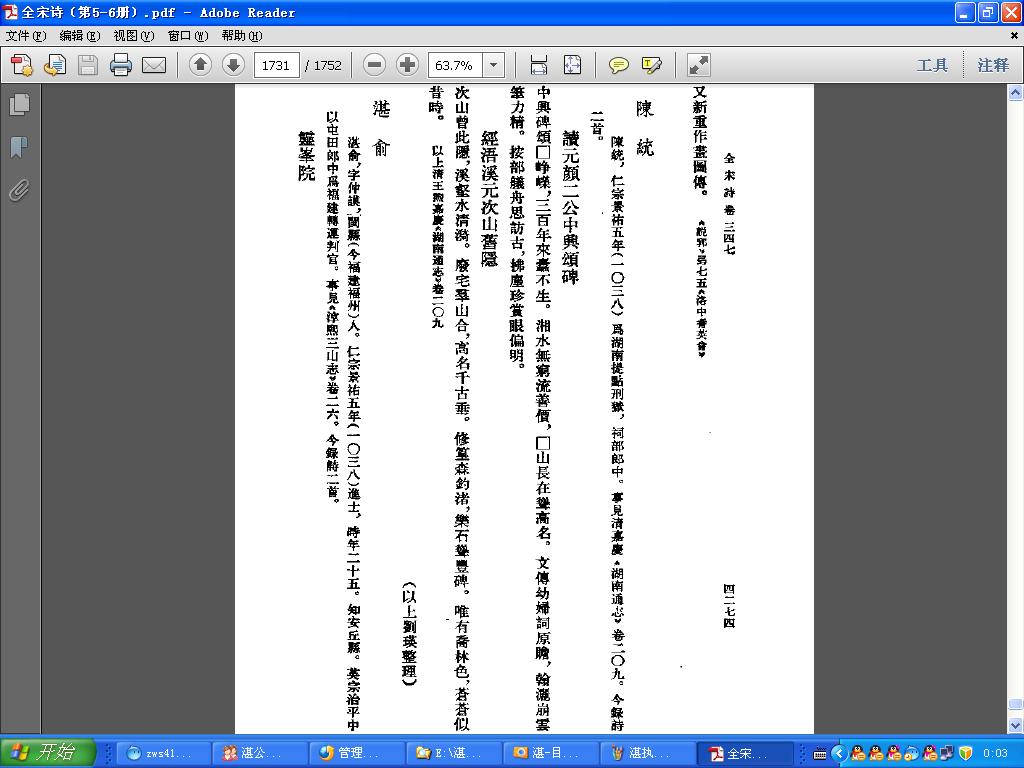1024x768 pixels.
Task: Open the 帮助 menu
Action: coord(242,35)
